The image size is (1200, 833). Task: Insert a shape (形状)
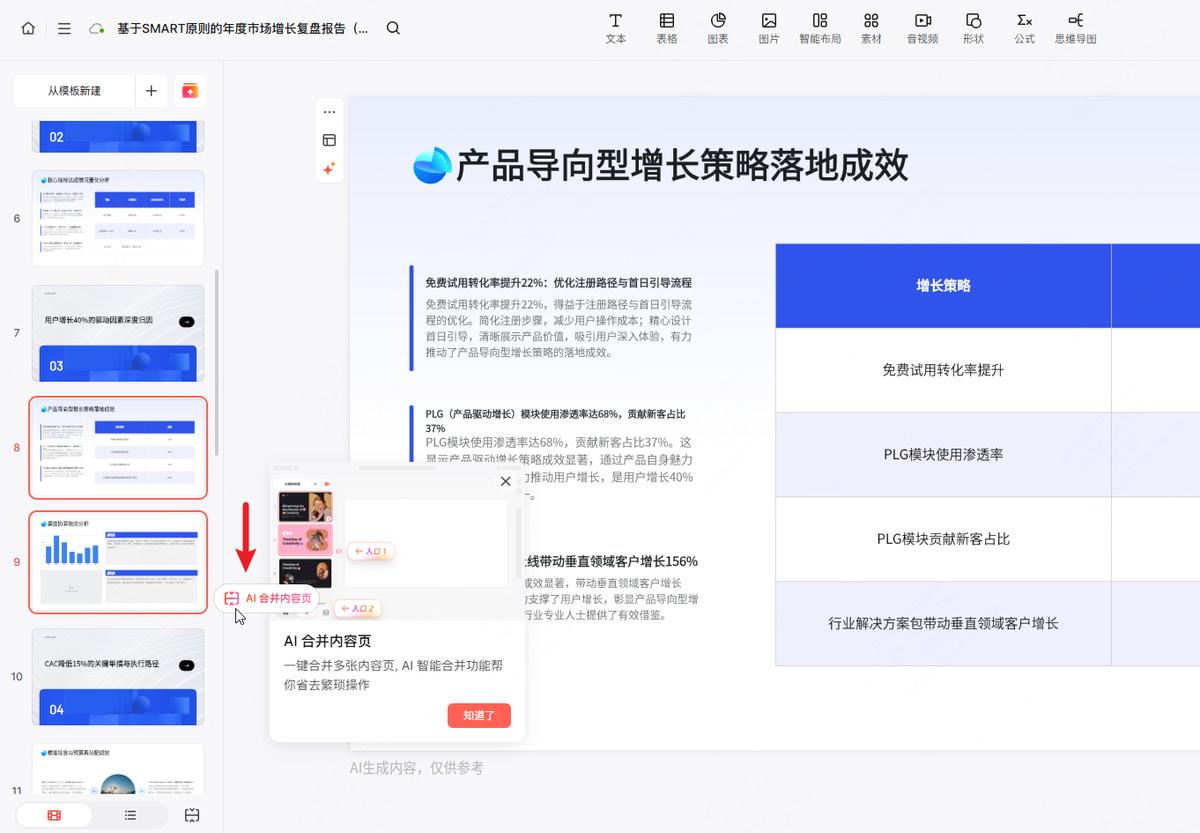[973, 29]
